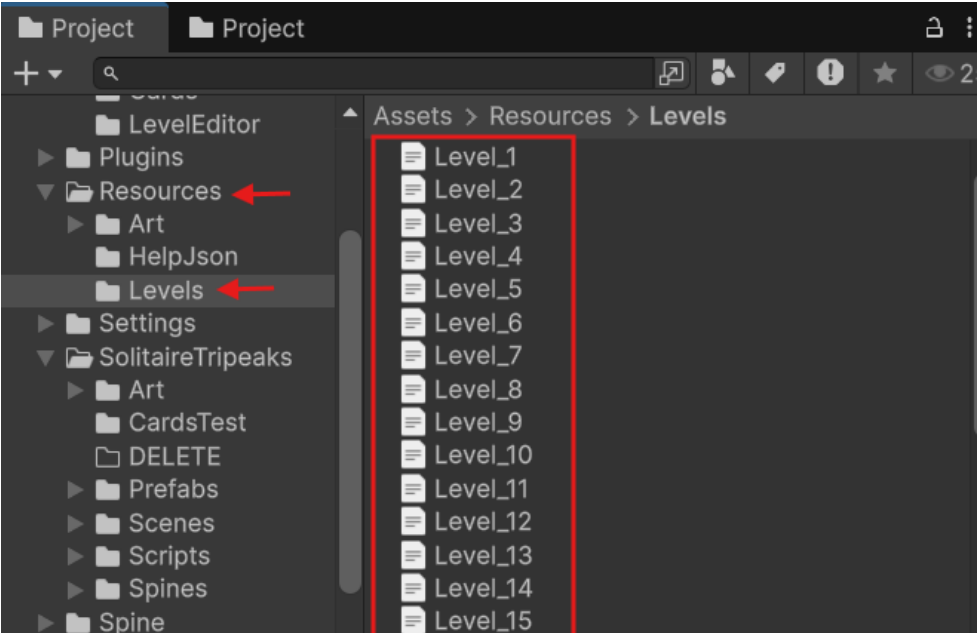Image resolution: width=980 pixels, height=633 pixels.
Task: Click the Search by Import Log Type icon
Action: click(830, 73)
